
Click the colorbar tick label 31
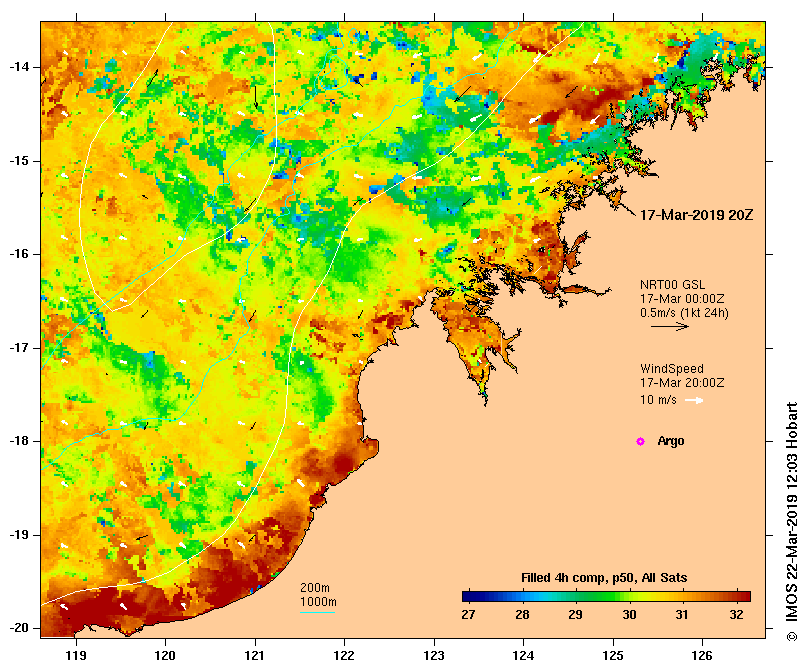tap(682, 615)
